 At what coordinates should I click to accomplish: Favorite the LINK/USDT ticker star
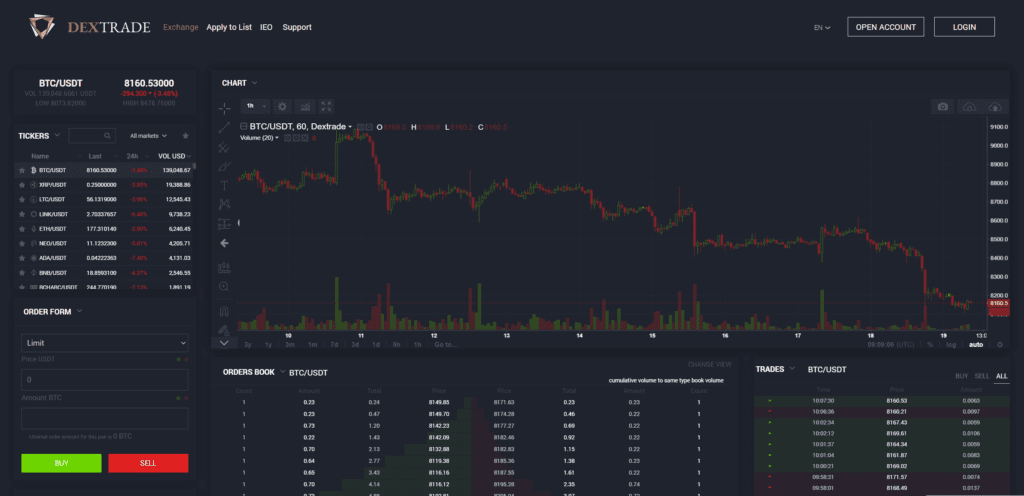[22, 214]
